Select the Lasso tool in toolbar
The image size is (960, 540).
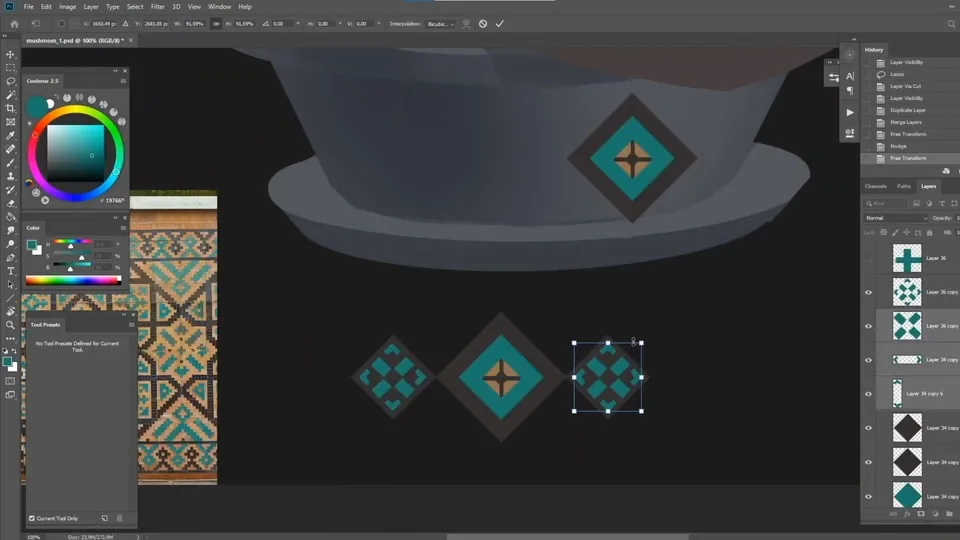pos(10,81)
